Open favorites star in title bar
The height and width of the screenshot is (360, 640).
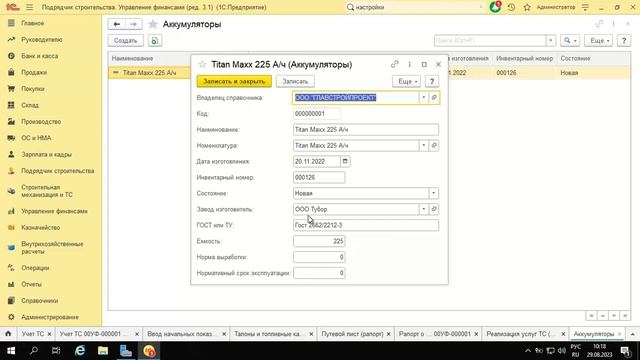coord(527,7)
